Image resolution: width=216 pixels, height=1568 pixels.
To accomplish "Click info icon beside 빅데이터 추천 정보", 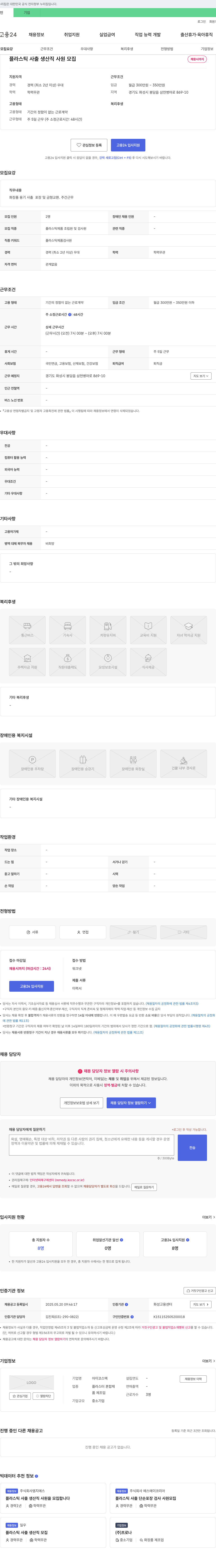I will click(x=36, y=1476).
